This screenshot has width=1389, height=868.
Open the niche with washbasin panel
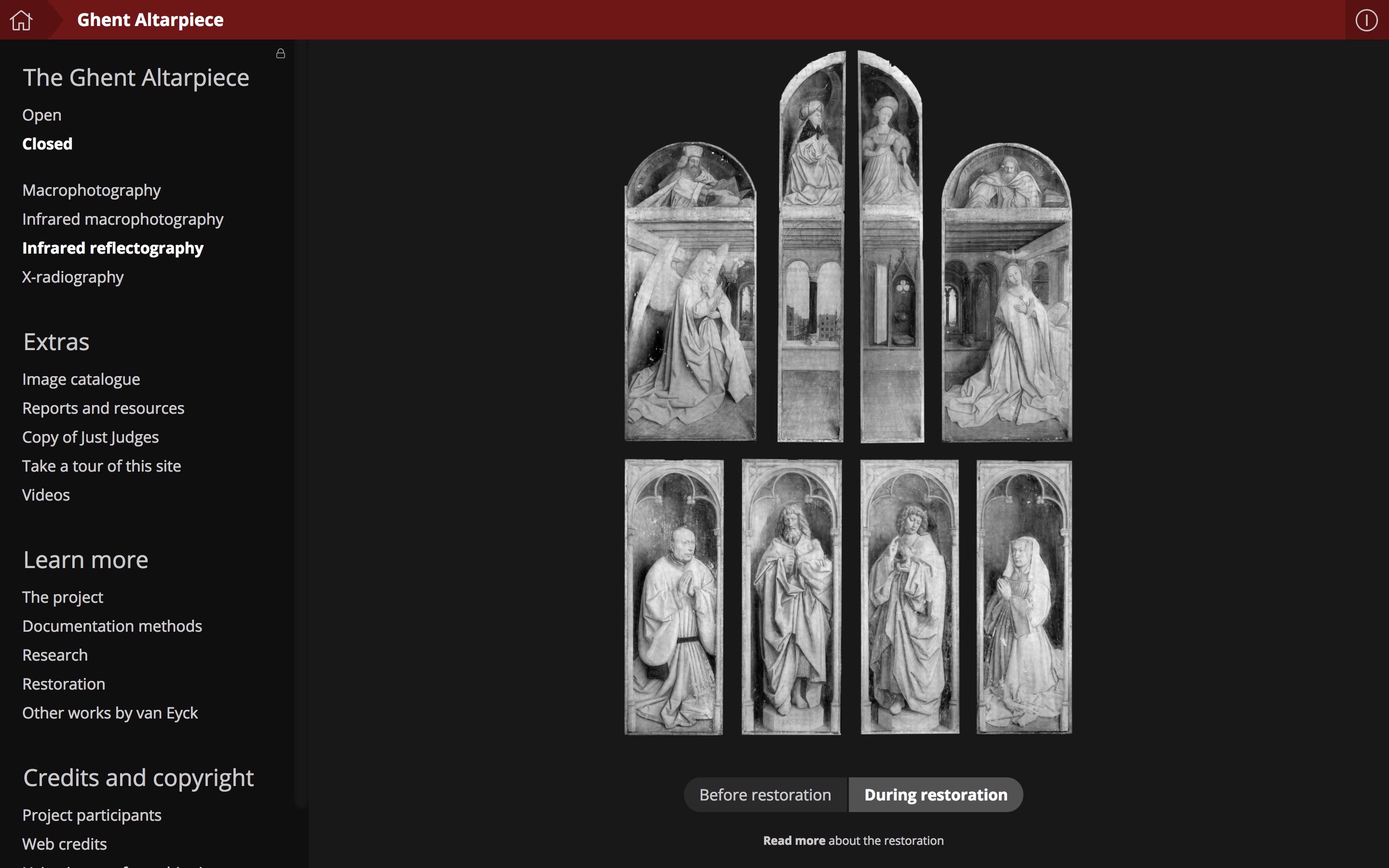891,247
